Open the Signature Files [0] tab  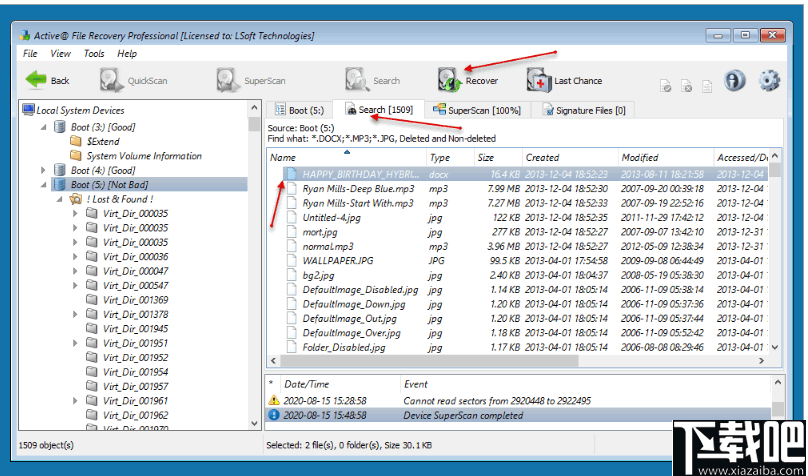pyautogui.click(x=583, y=110)
